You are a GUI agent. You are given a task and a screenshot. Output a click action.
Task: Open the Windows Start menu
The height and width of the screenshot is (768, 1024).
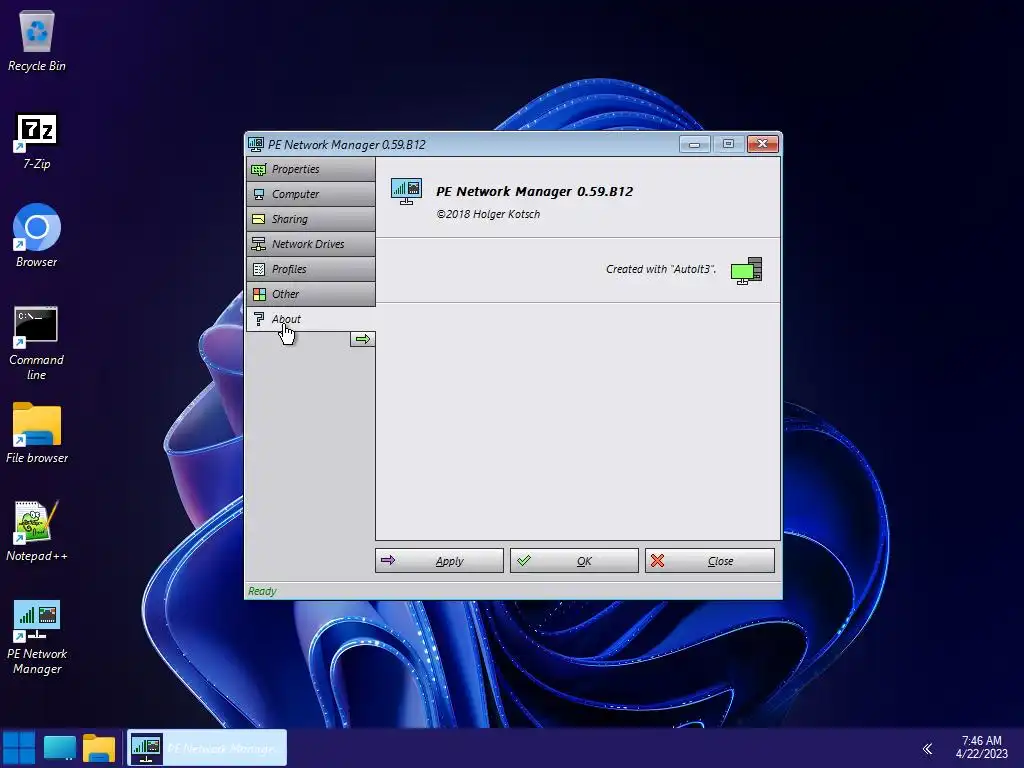coord(20,748)
